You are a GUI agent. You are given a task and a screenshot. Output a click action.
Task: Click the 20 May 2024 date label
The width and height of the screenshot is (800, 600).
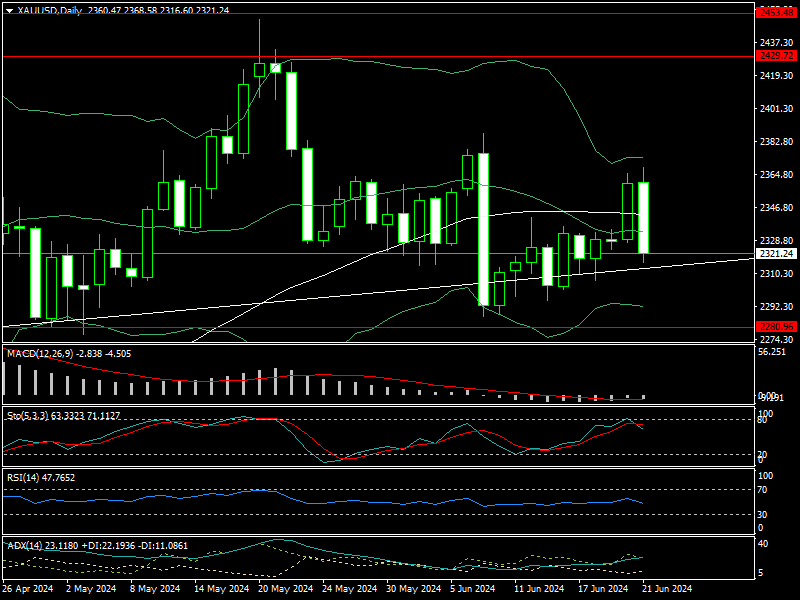click(286, 589)
